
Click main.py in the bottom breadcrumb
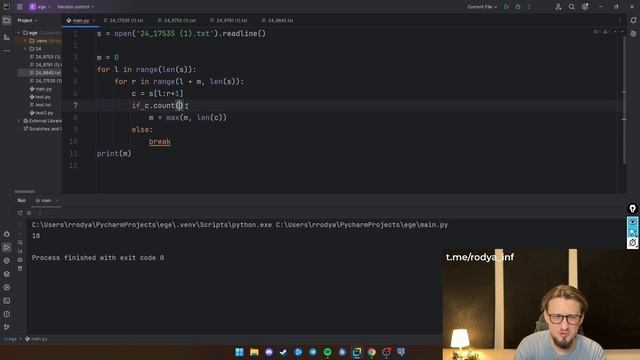click(37, 339)
